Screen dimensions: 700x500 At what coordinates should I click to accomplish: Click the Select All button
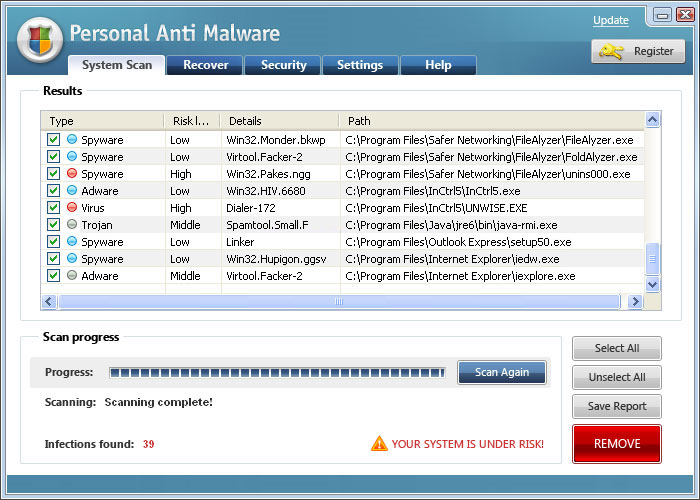click(617, 348)
